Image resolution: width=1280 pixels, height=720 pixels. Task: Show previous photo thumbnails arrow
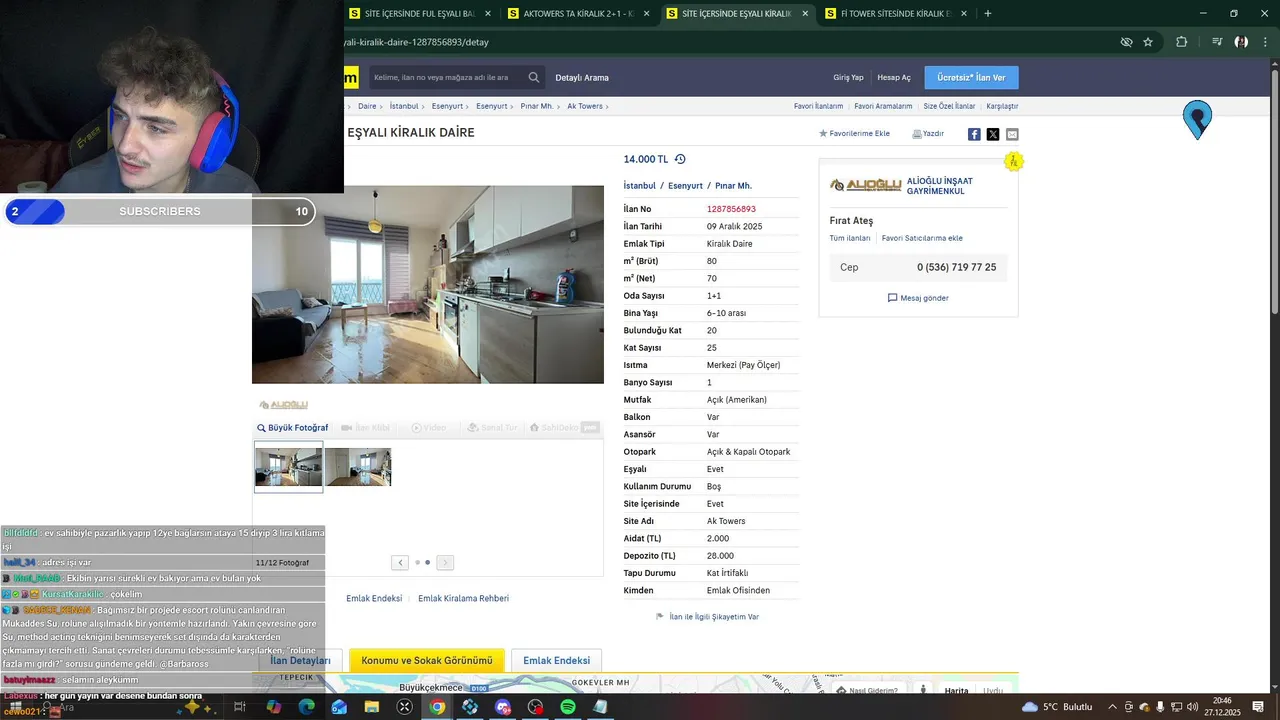pyautogui.click(x=400, y=562)
